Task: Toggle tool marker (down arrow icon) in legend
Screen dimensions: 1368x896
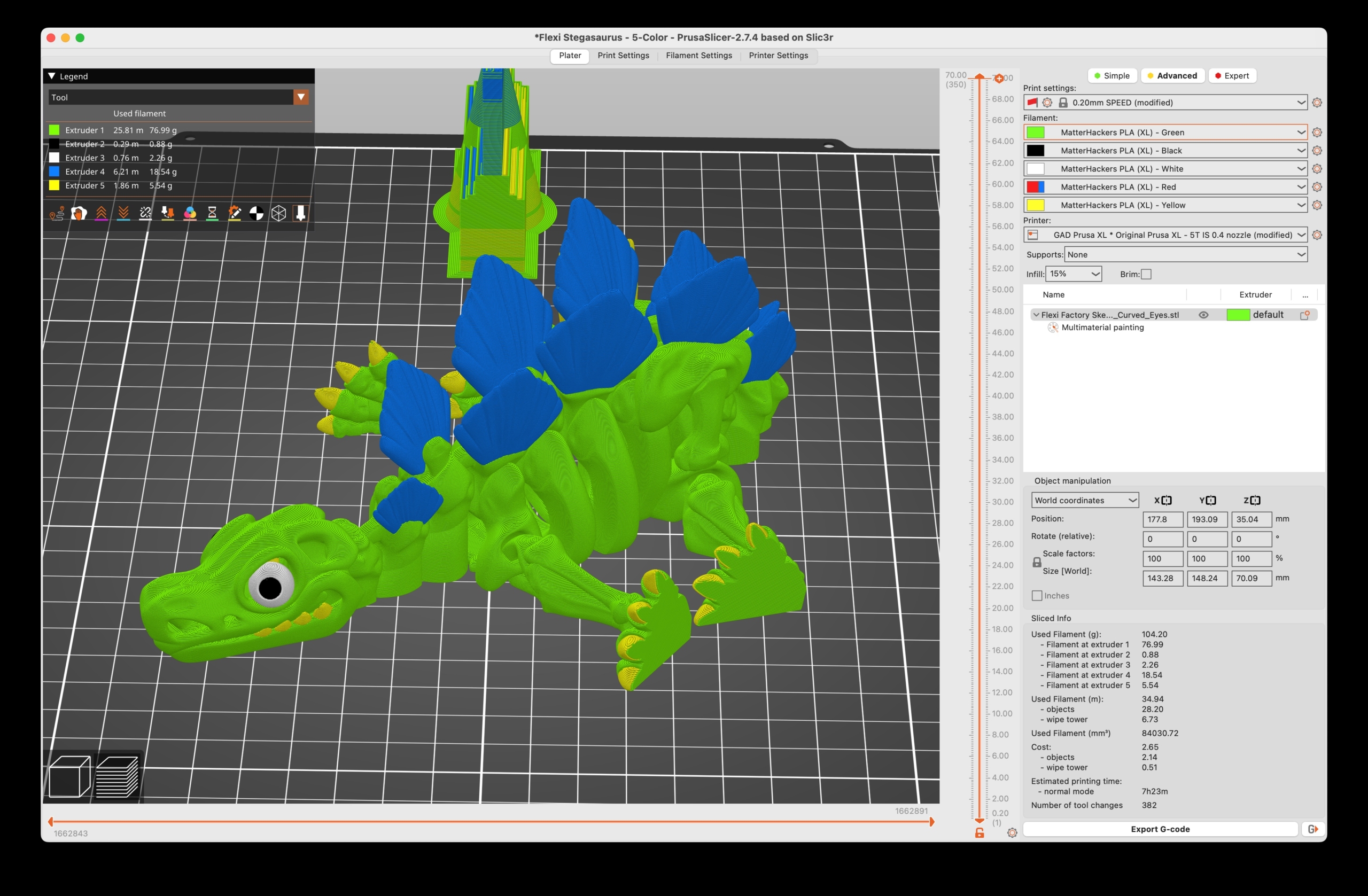Action: coord(300,214)
